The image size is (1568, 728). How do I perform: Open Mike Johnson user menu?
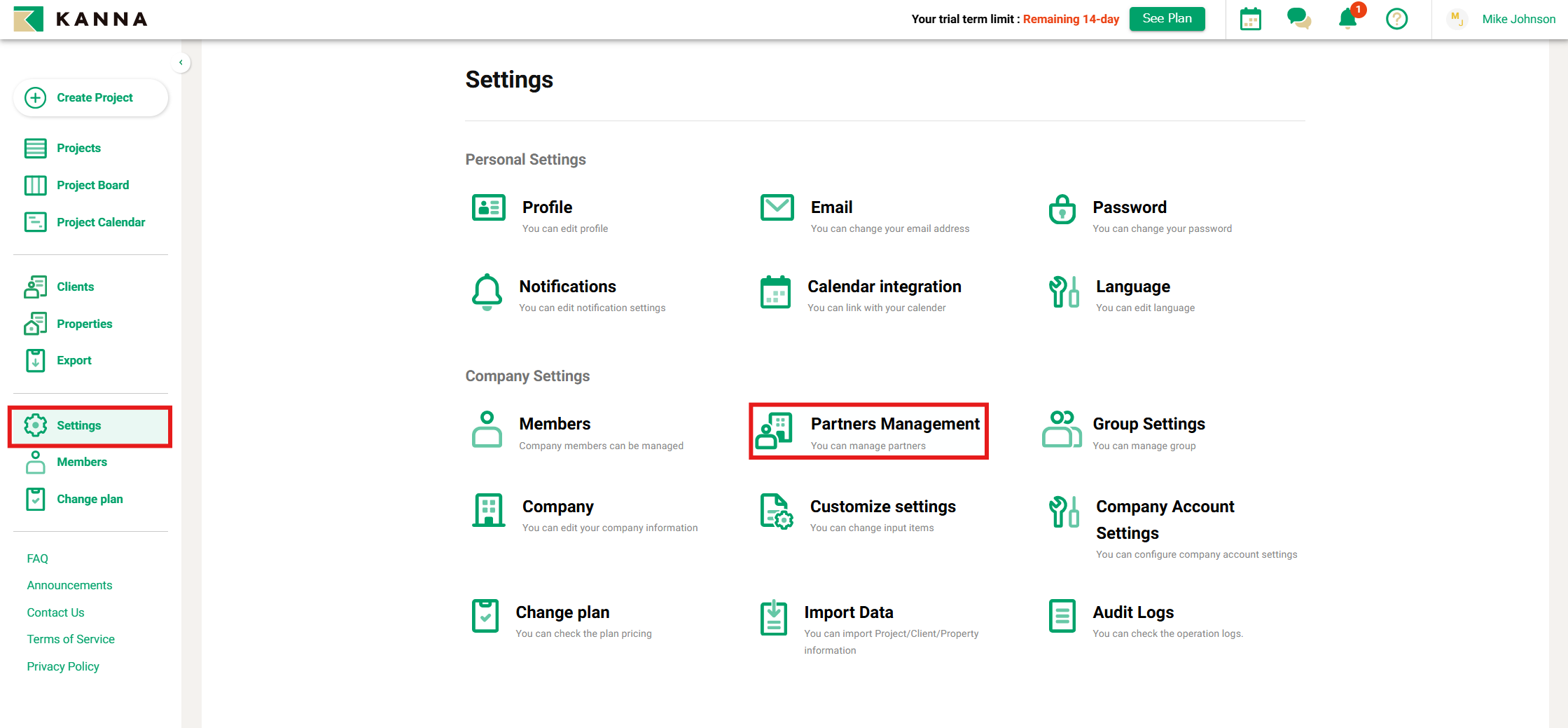click(x=1518, y=19)
